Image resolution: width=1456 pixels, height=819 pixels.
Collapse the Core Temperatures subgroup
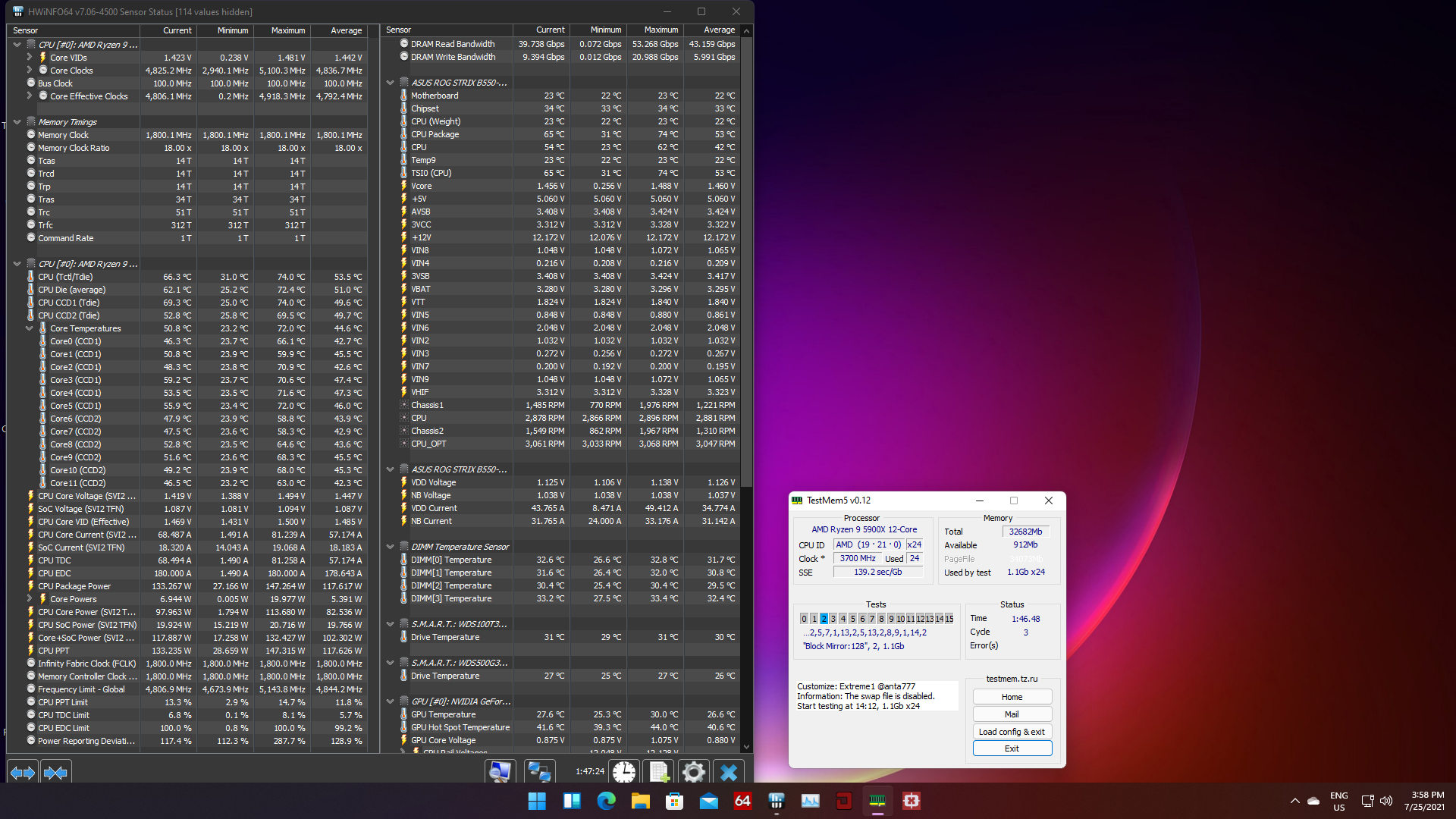[29, 328]
